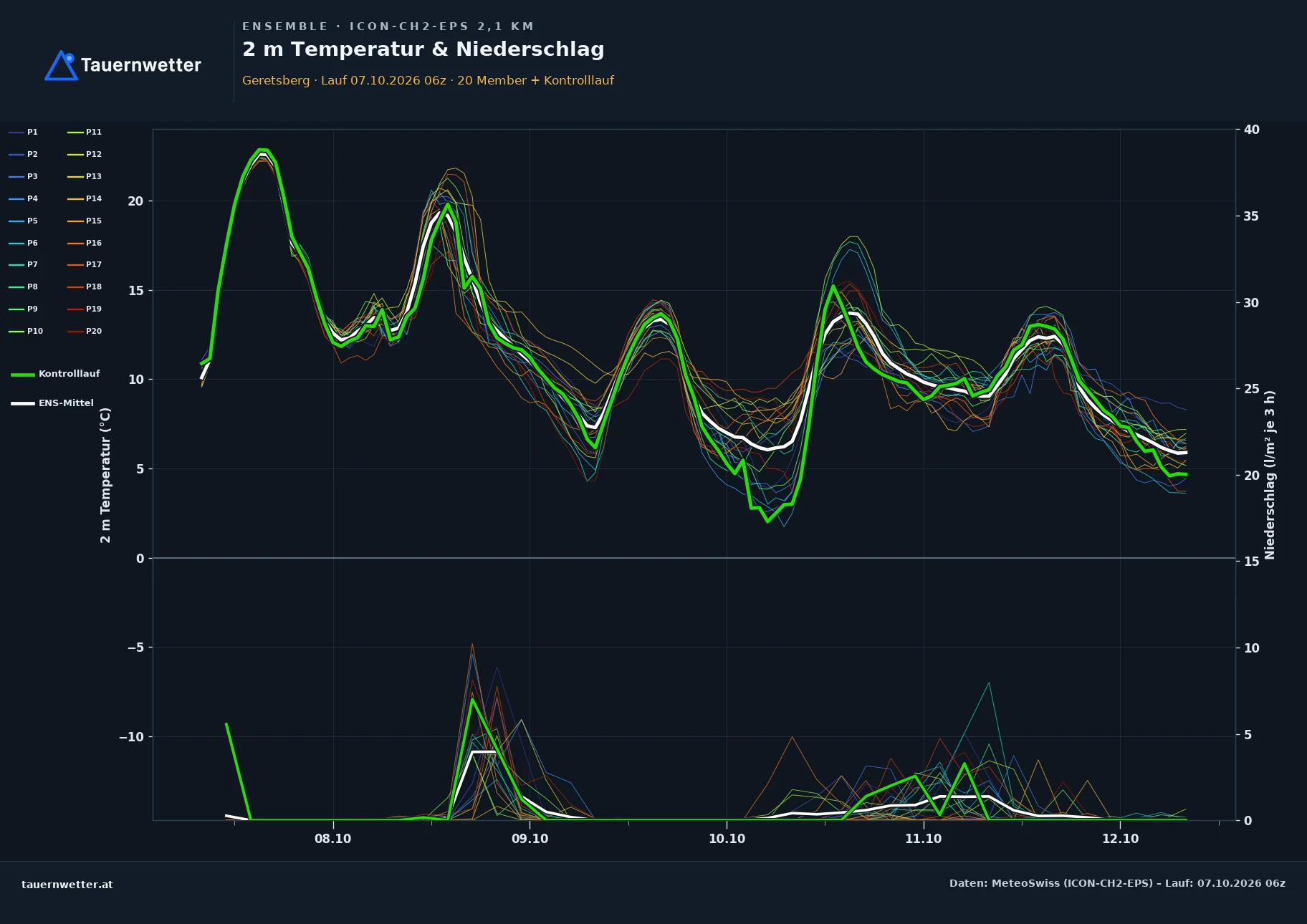Select the P13 legend entry
1307x924 pixels.
pyautogui.click(x=85, y=176)
